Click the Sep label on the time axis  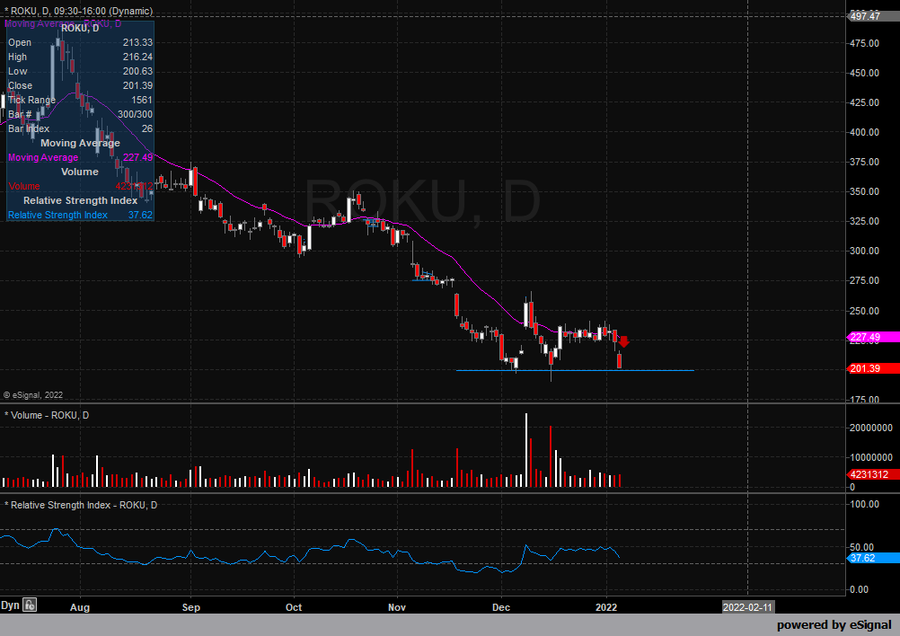[191, 607]
